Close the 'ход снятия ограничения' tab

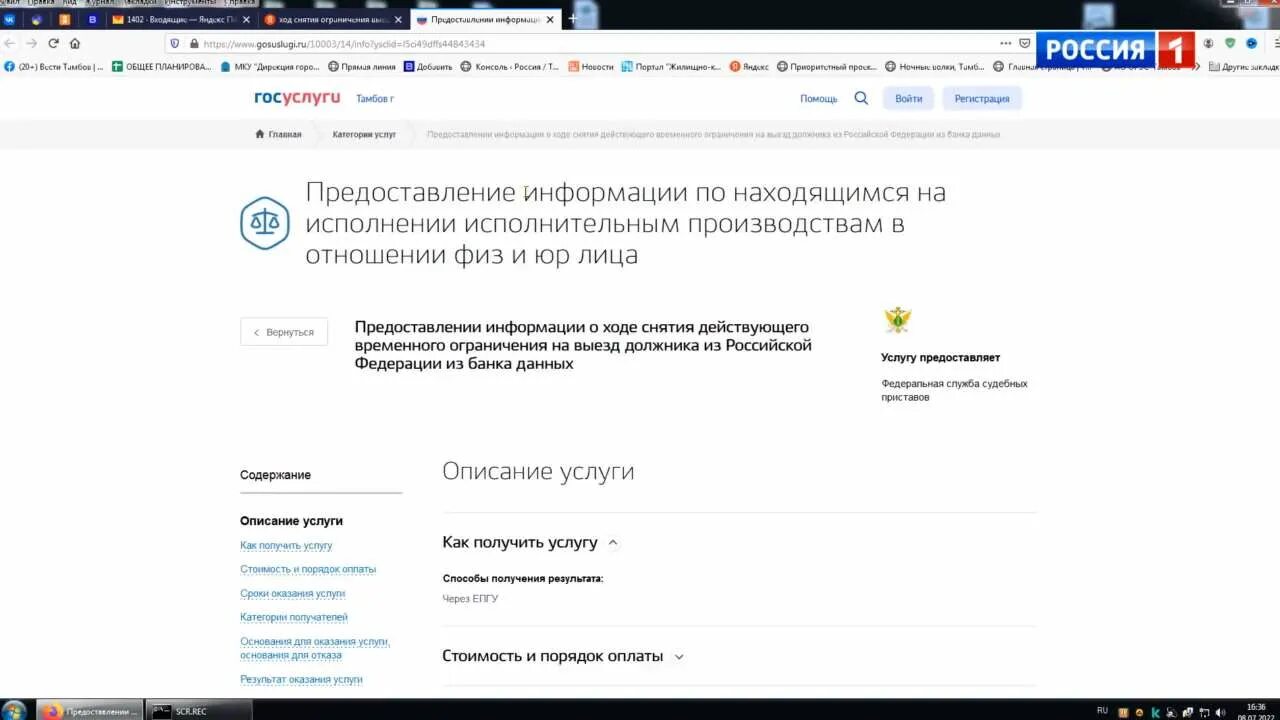click(x=398, y=19)
